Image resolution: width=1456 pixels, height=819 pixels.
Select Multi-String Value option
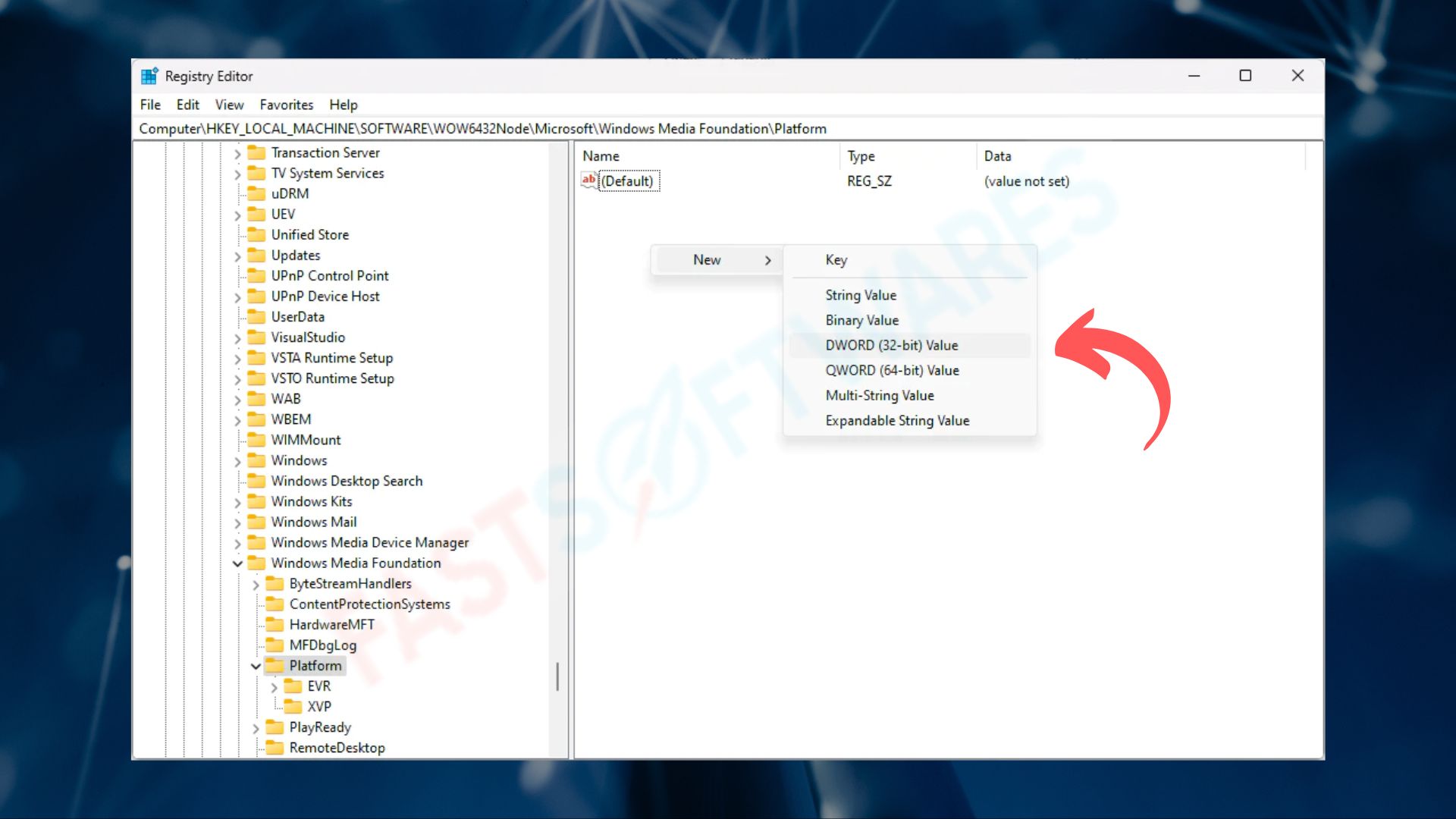pos(909,395)
